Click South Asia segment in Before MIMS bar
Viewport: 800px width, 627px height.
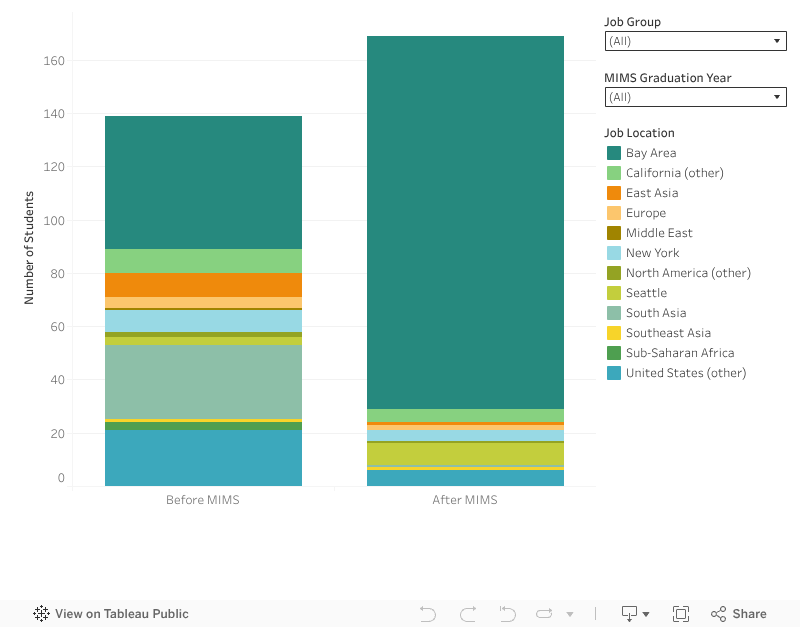pos(203,381)
